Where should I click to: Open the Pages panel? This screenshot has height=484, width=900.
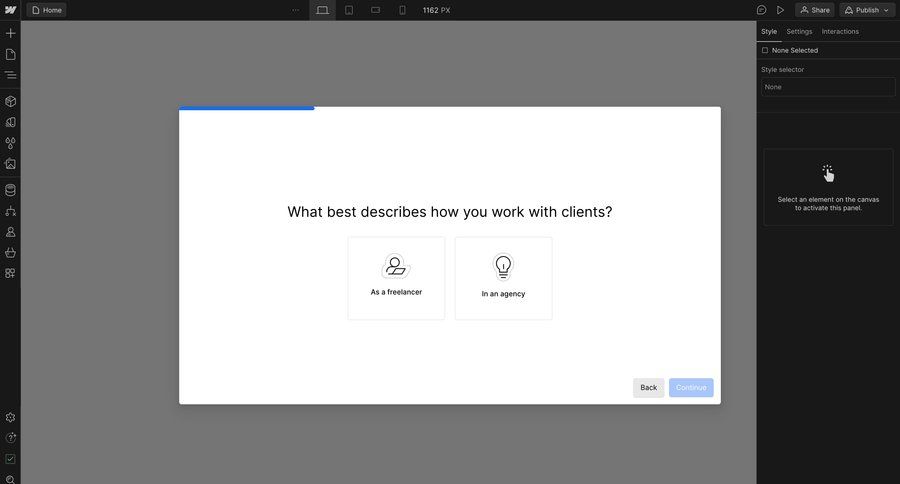(x=10, y=55)
